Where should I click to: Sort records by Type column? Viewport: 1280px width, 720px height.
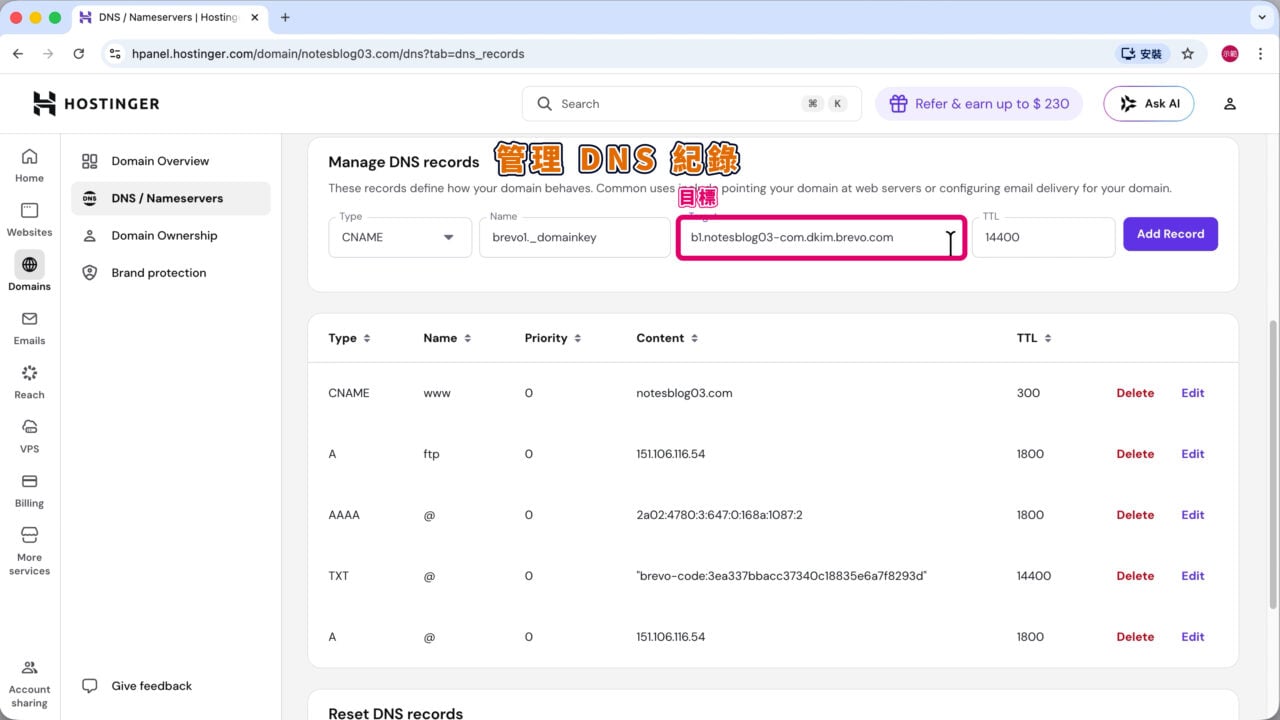click(350, 338)
